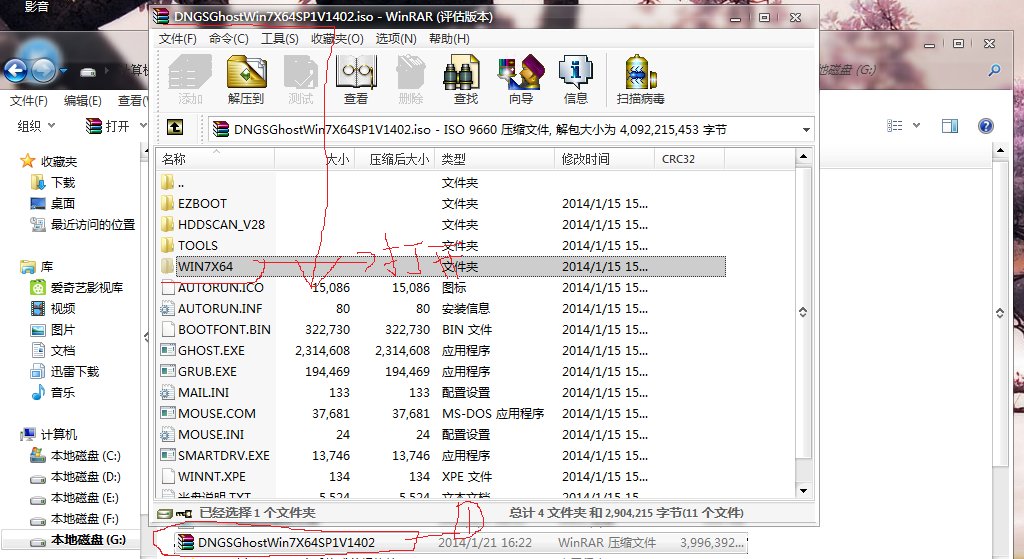
Task: Open the 帮助(H) menu in WinRAR
Action: [x=449, y=39]
